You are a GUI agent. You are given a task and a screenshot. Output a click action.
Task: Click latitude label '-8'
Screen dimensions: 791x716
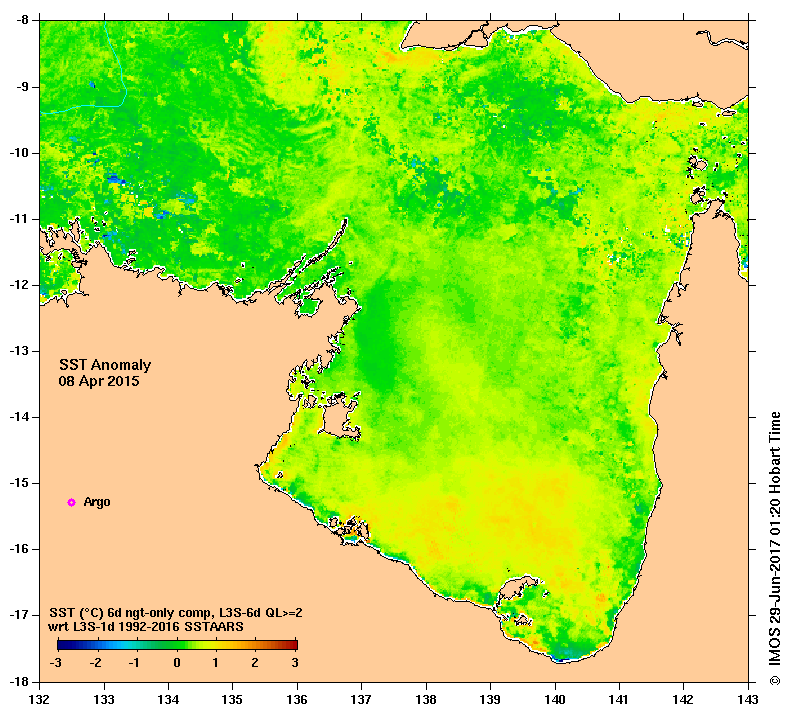23,21
